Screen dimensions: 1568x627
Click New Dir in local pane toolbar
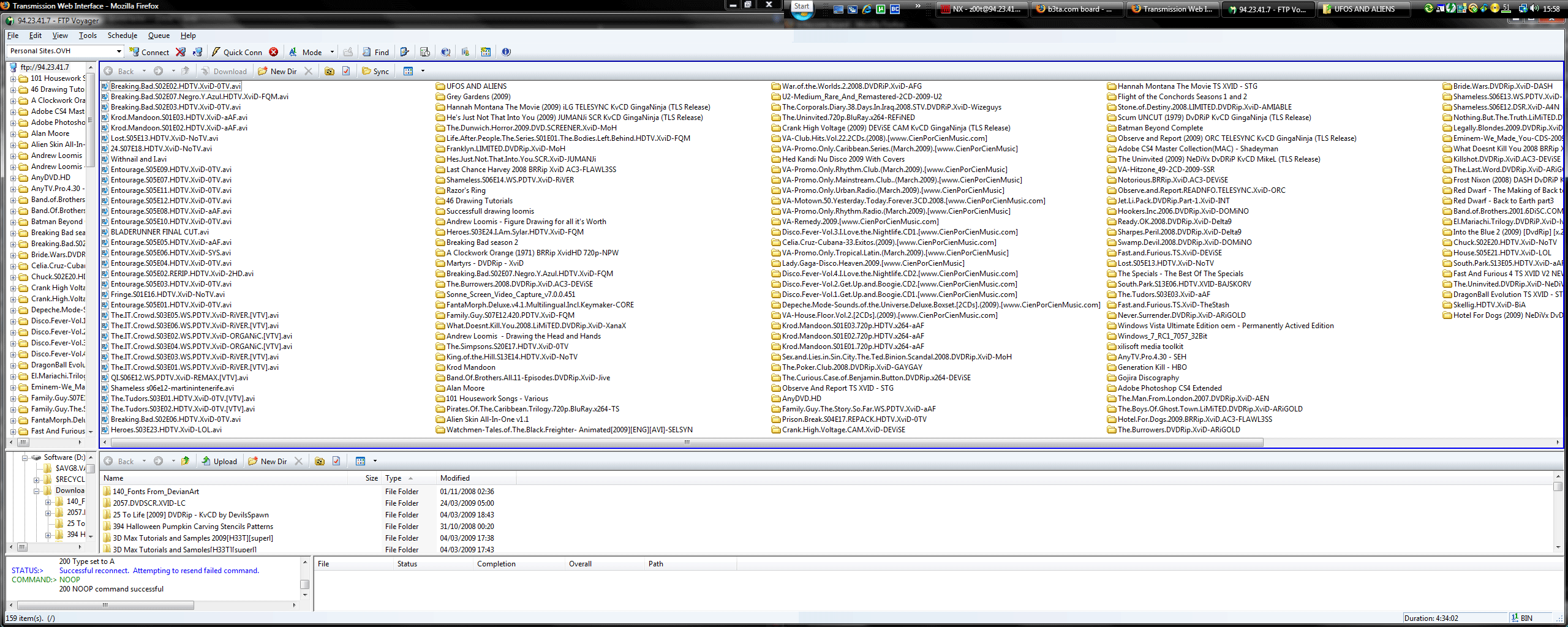(268, 461)
